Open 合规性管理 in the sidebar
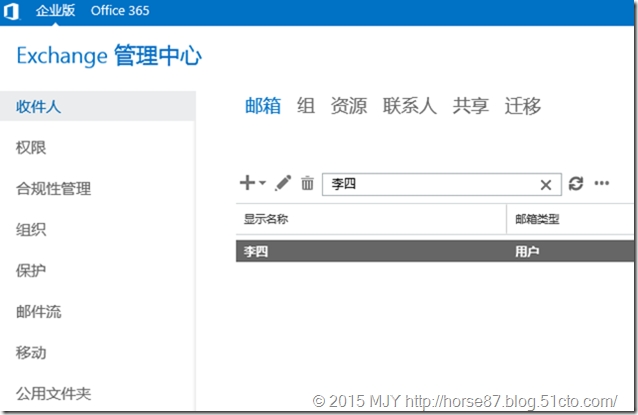 [53, 189]
